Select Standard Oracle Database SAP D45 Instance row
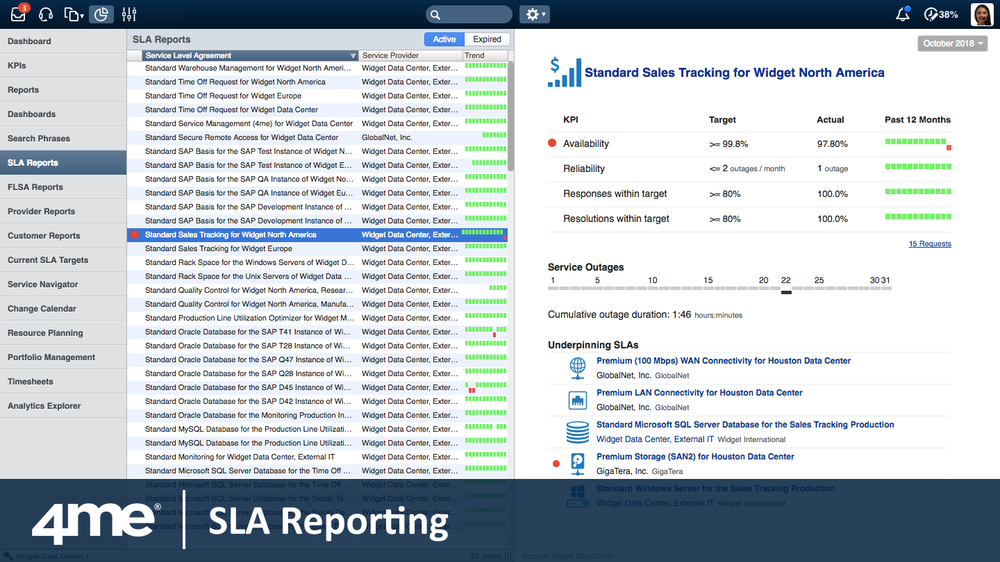The image size is (1000, 562). tap(317, 387)
